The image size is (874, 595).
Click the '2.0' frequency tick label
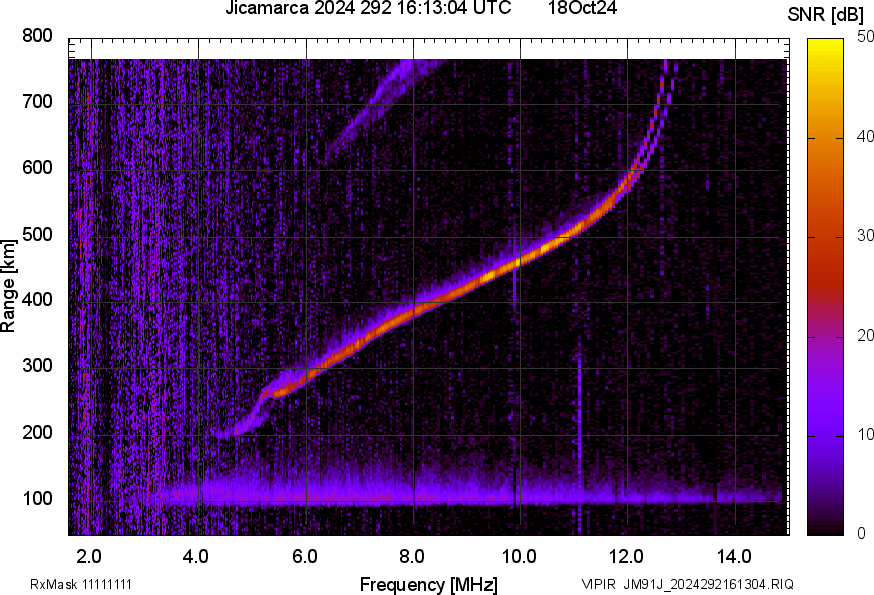click(x=89, y=556)
